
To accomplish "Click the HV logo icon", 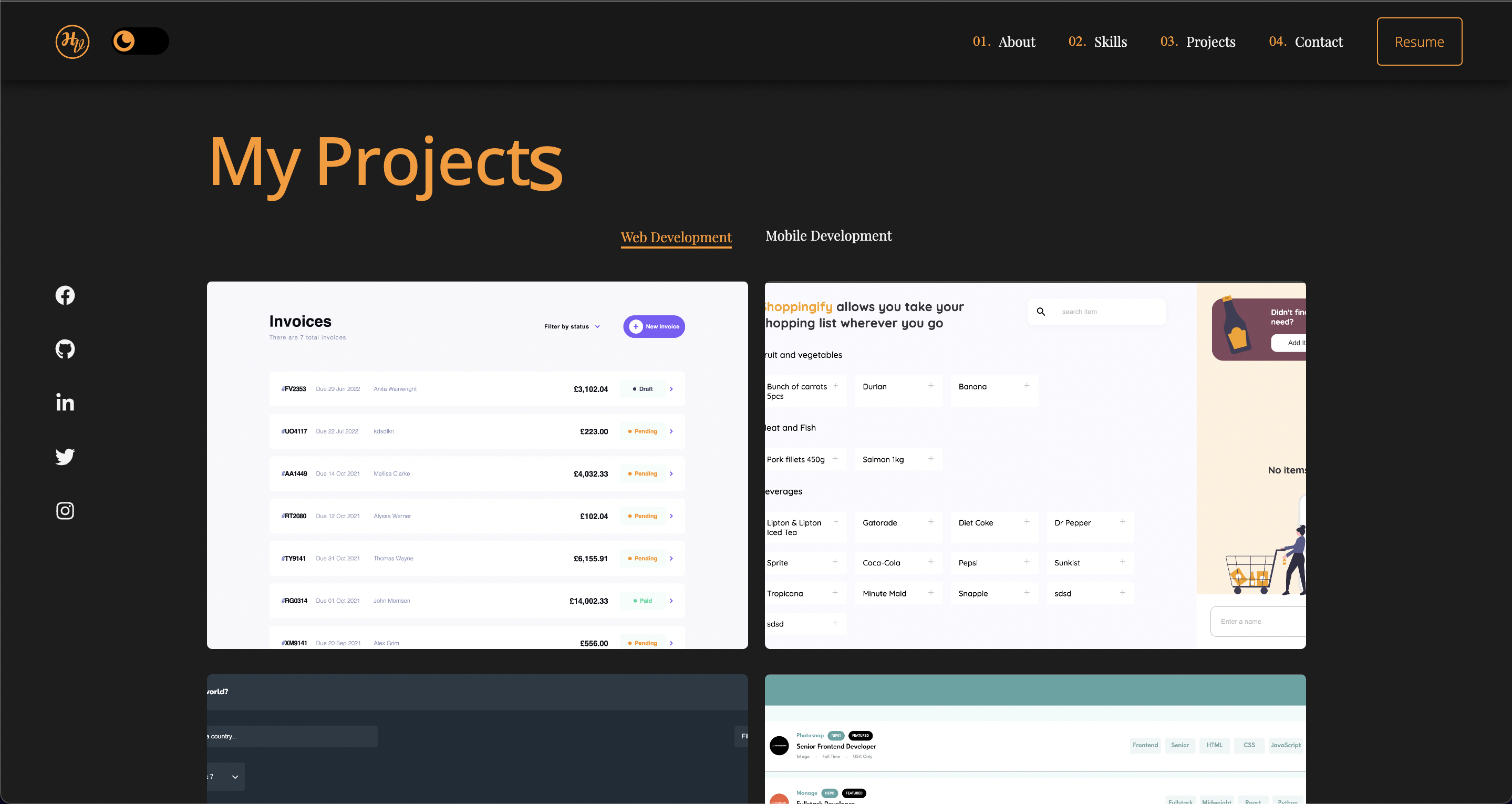I will point(72,41).
